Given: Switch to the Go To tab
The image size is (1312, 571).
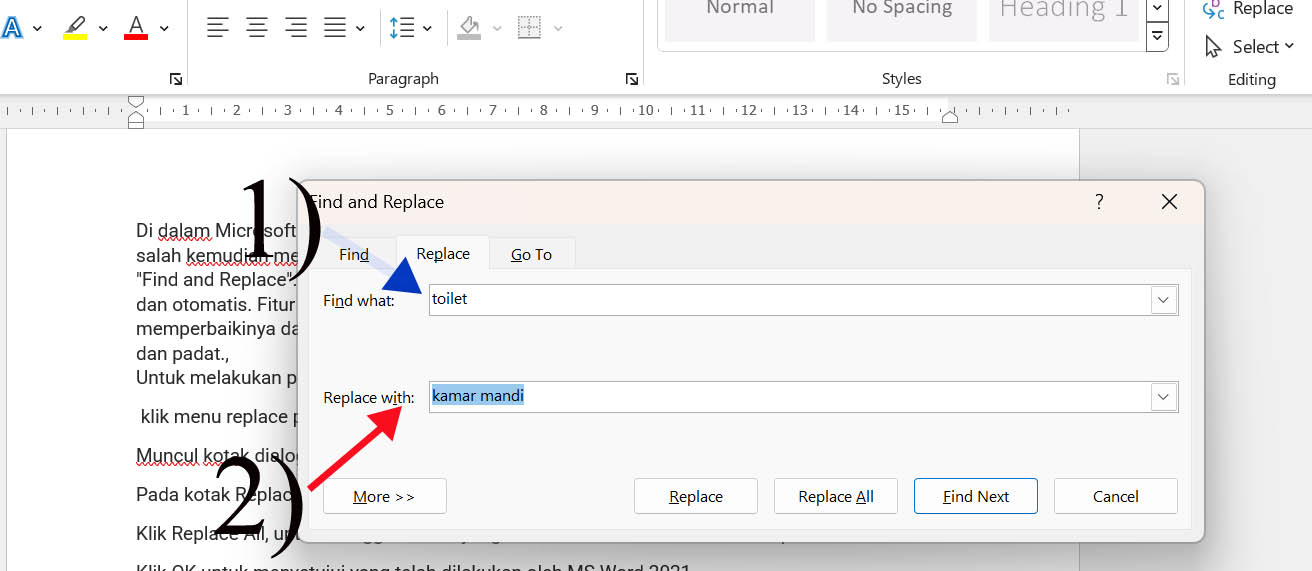Looking at the screenshot, I should (x=532, y=254).
